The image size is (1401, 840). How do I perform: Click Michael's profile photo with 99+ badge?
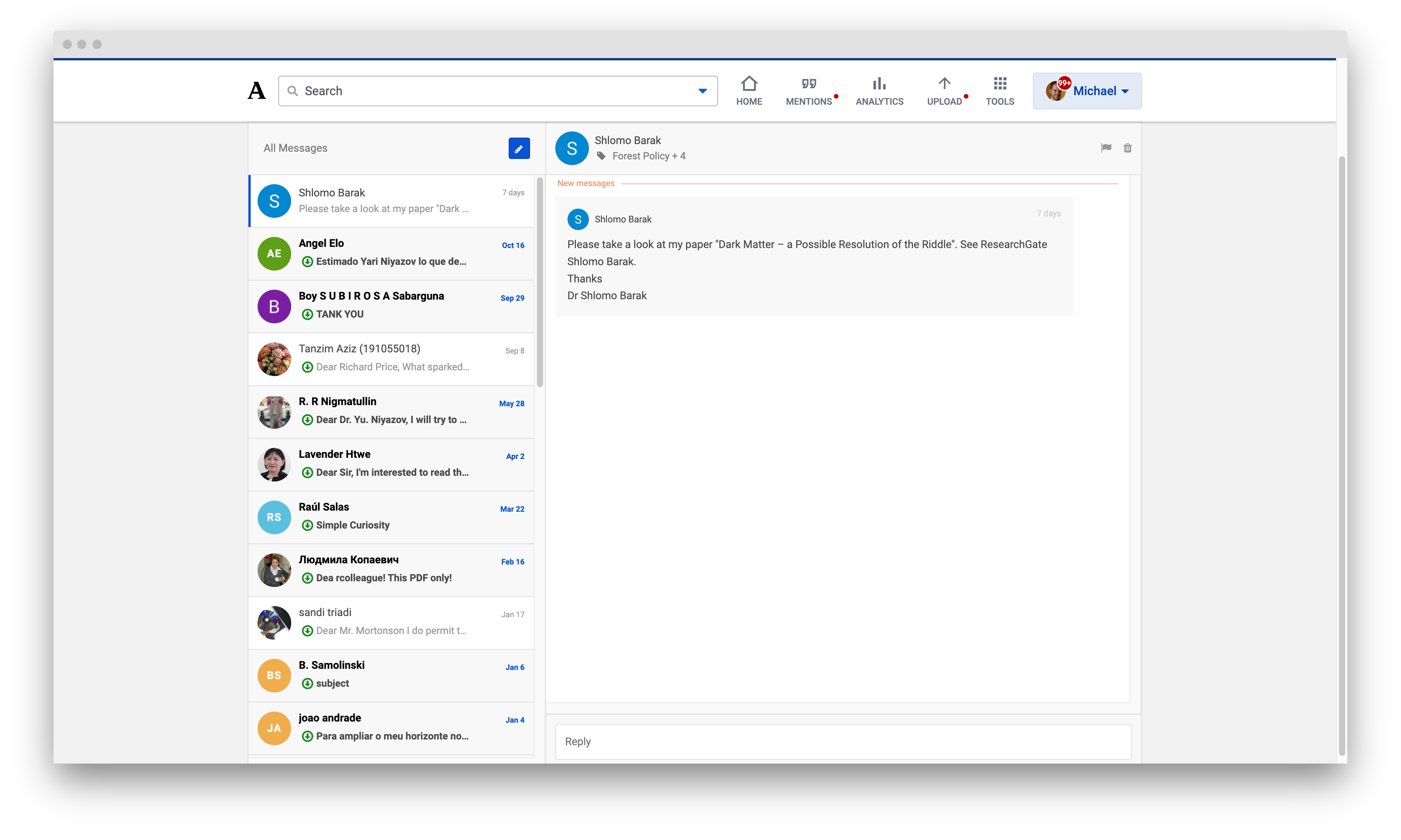click(1056, 91)
